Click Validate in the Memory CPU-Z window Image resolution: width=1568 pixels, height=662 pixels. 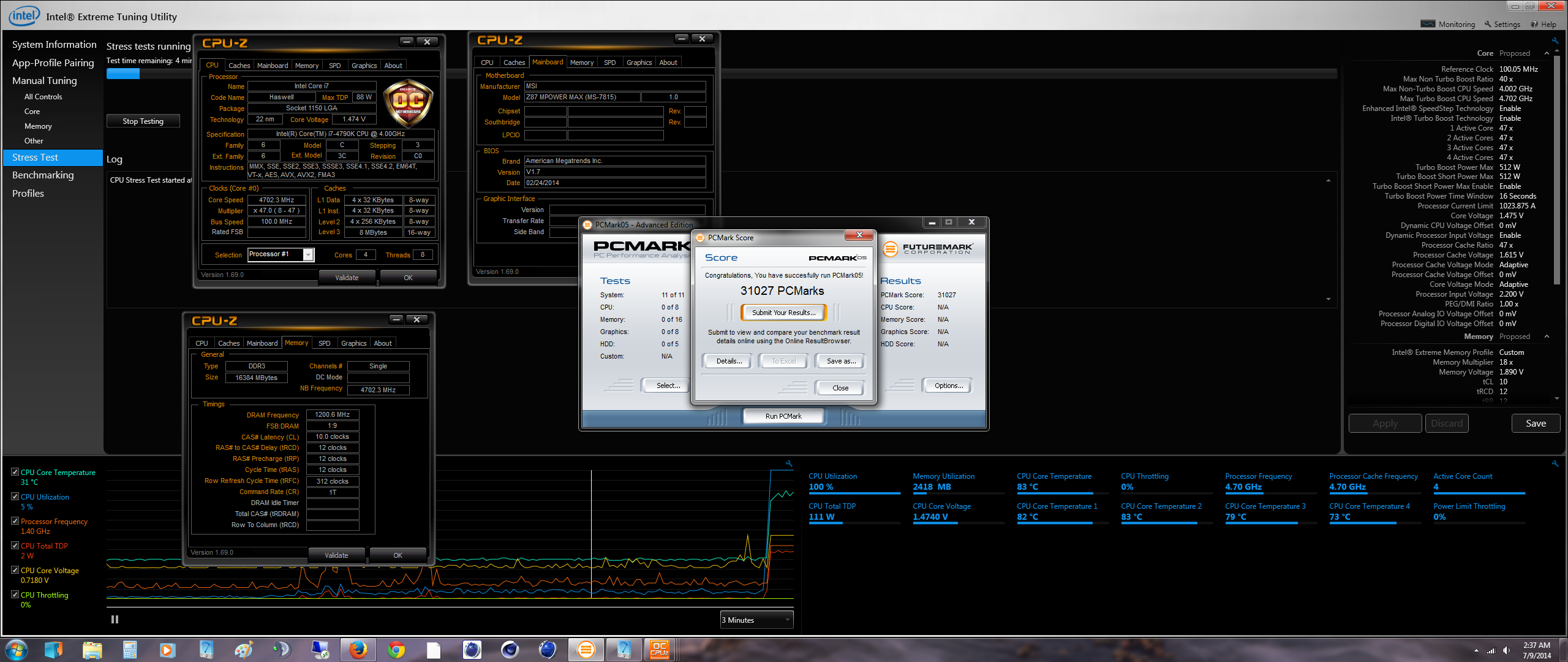click(336, 555)
